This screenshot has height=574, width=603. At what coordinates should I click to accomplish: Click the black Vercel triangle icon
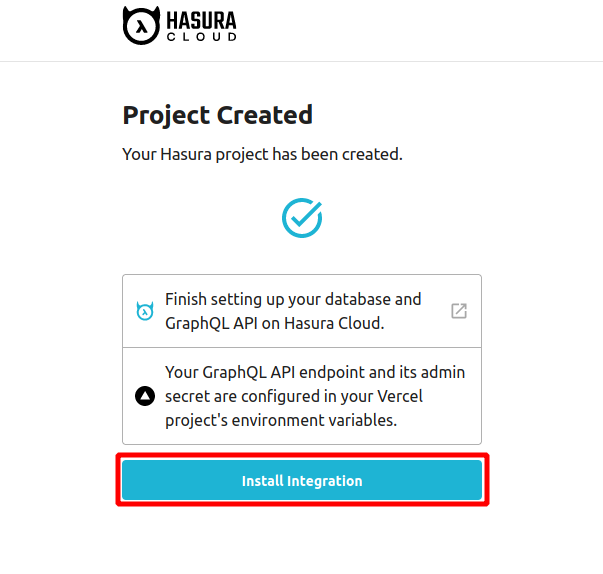pos(145,396)
